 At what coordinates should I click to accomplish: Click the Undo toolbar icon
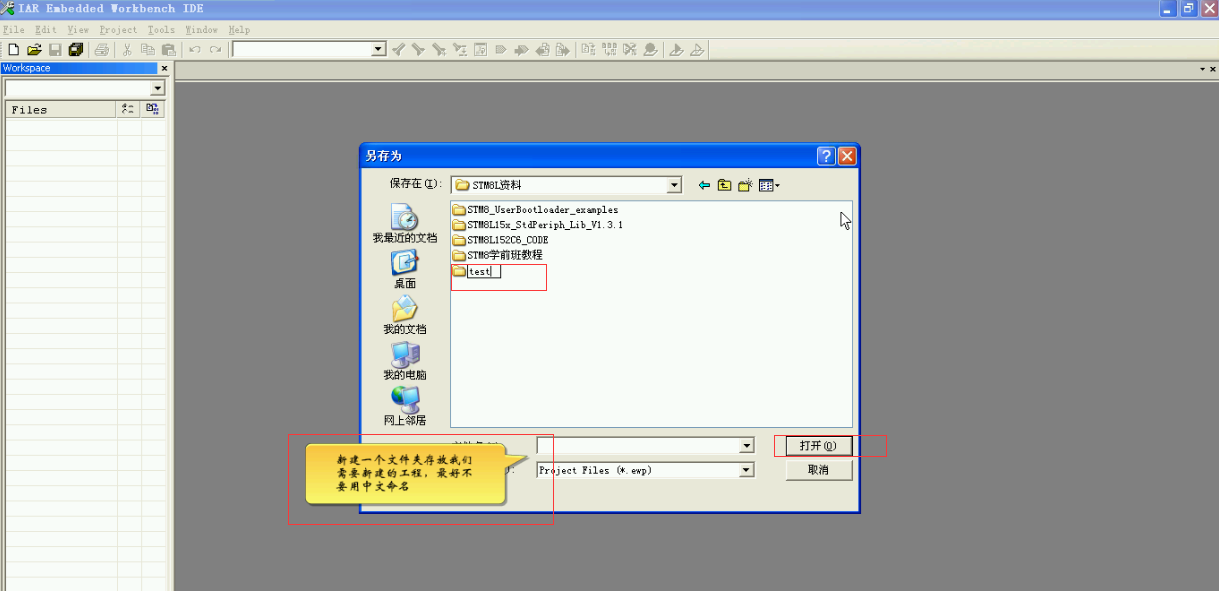(194, 49)
